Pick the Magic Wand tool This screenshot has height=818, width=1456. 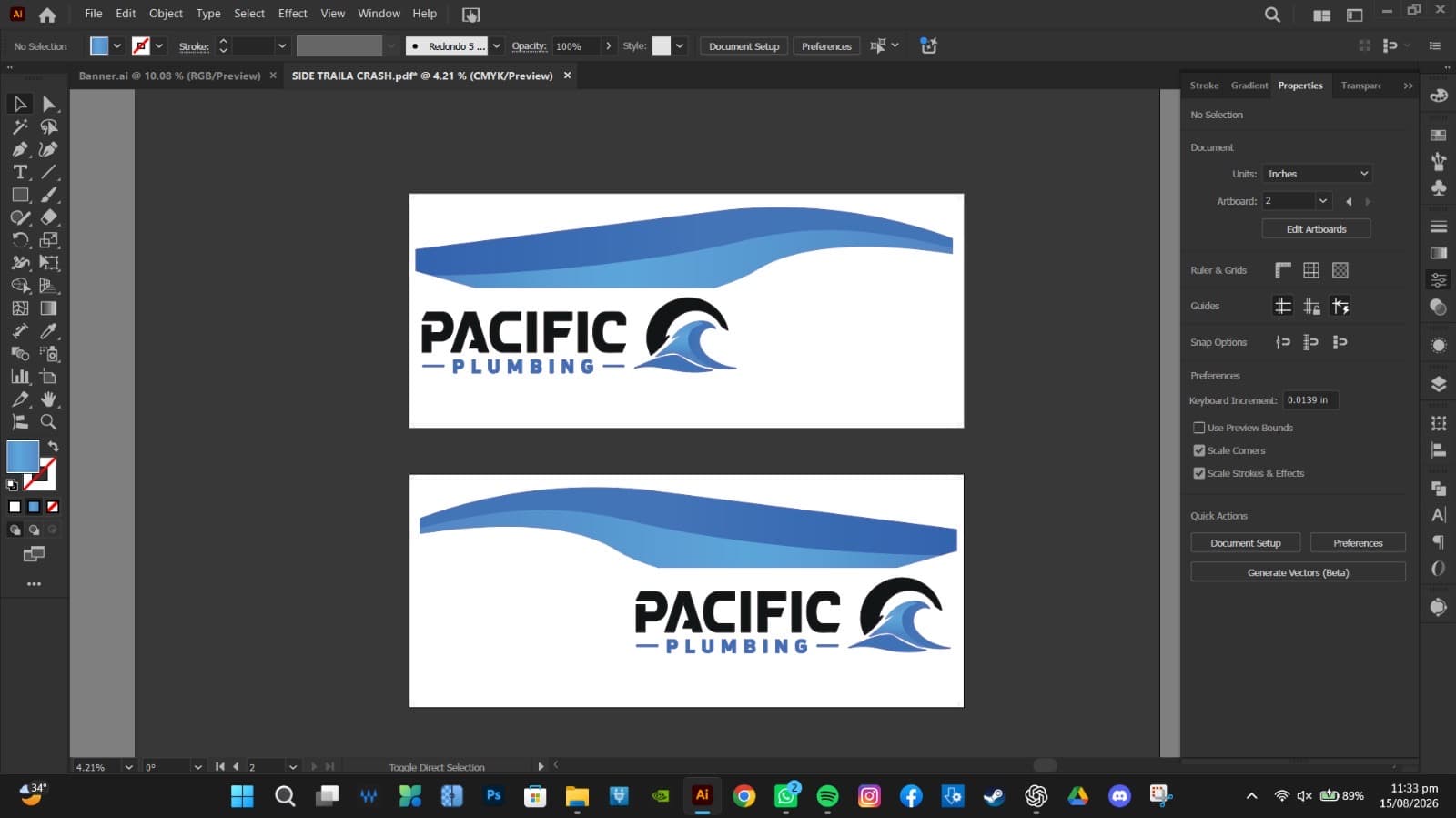coord(20,126)
